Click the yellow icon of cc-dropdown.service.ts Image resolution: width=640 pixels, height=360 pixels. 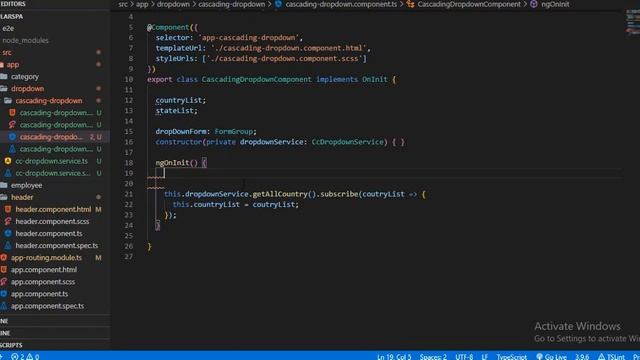pyautogui.click(x=8, y=161)
